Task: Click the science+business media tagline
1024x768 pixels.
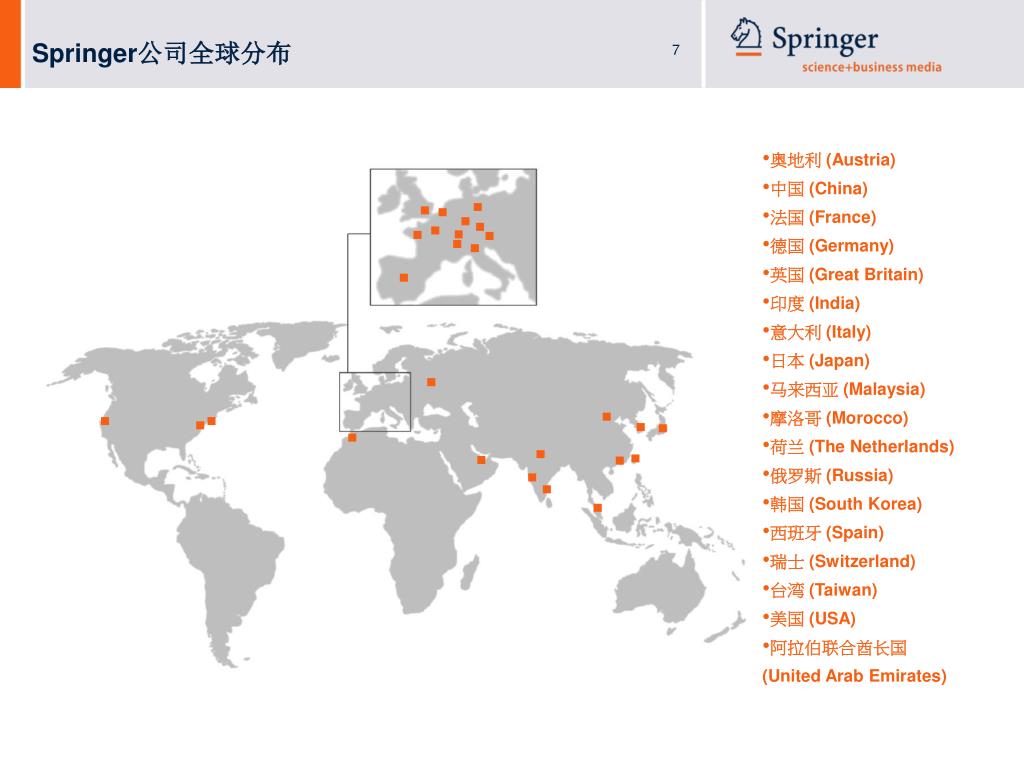Action: (872, 67)
